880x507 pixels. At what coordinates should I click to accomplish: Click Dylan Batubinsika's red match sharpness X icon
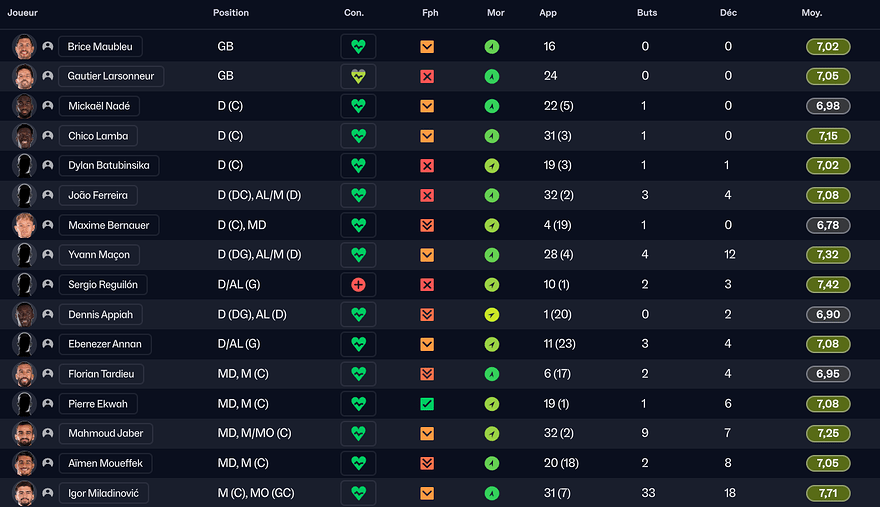[427, 166]
